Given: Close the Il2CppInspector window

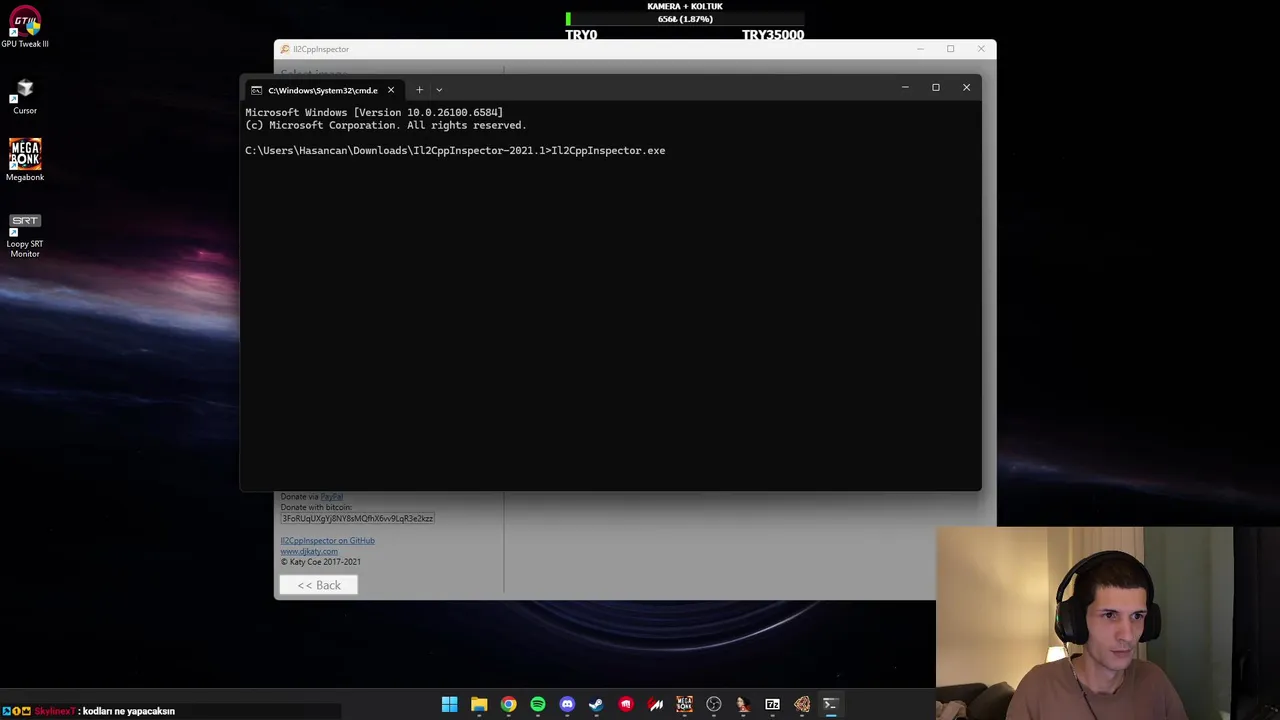Looking at the screenshot, I should [981, 49].
